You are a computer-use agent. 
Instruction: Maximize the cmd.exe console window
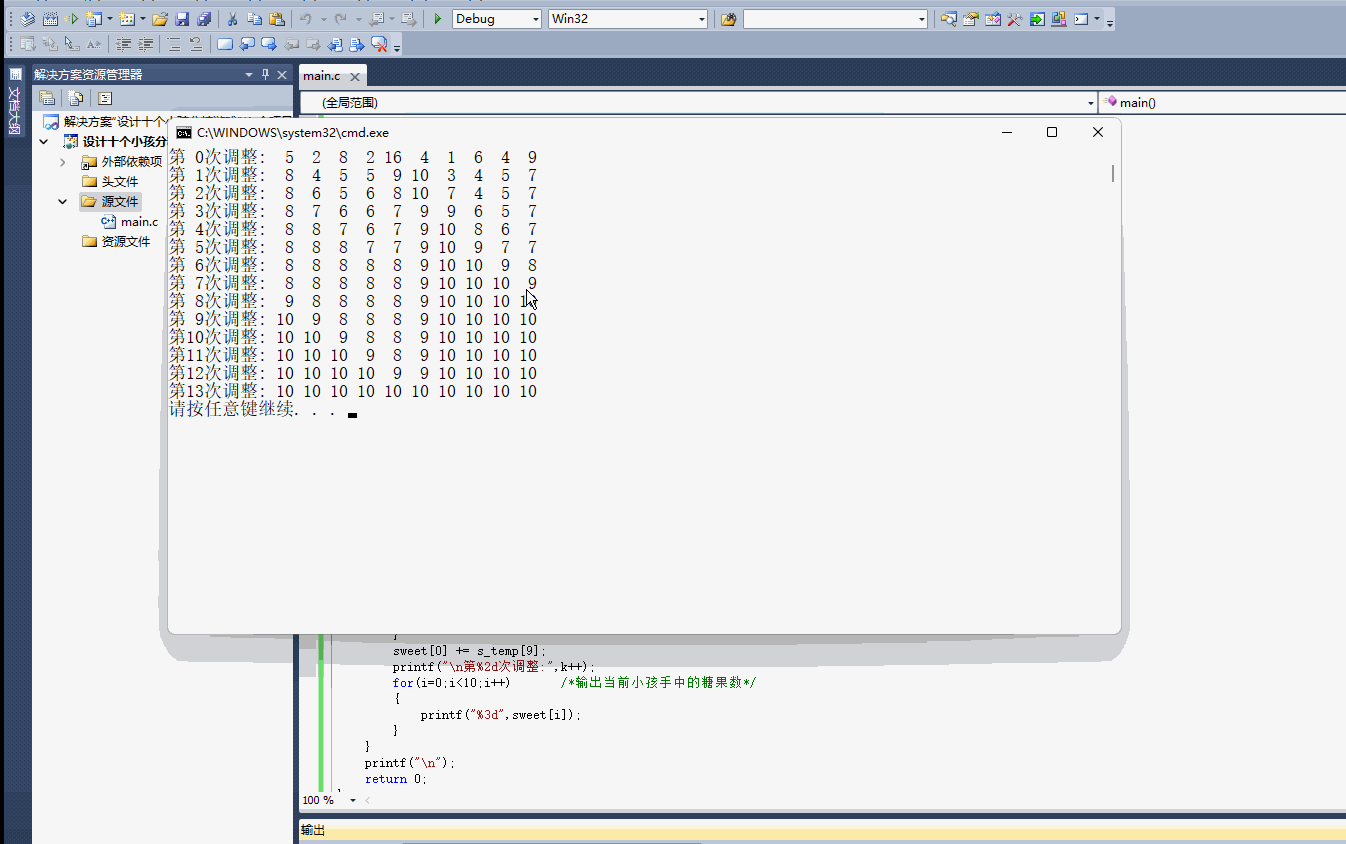click(1051, 132)
